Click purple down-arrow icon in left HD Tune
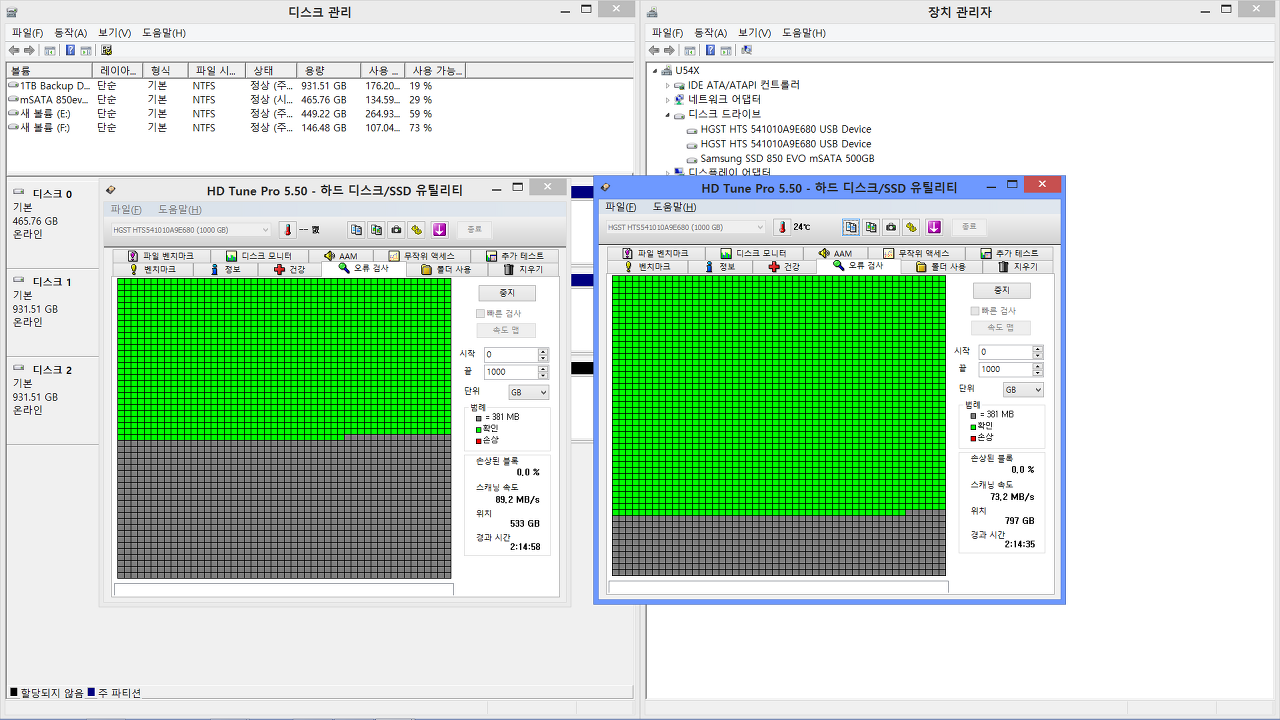This screenshot has height=720, width=1280. coord(439,229)
